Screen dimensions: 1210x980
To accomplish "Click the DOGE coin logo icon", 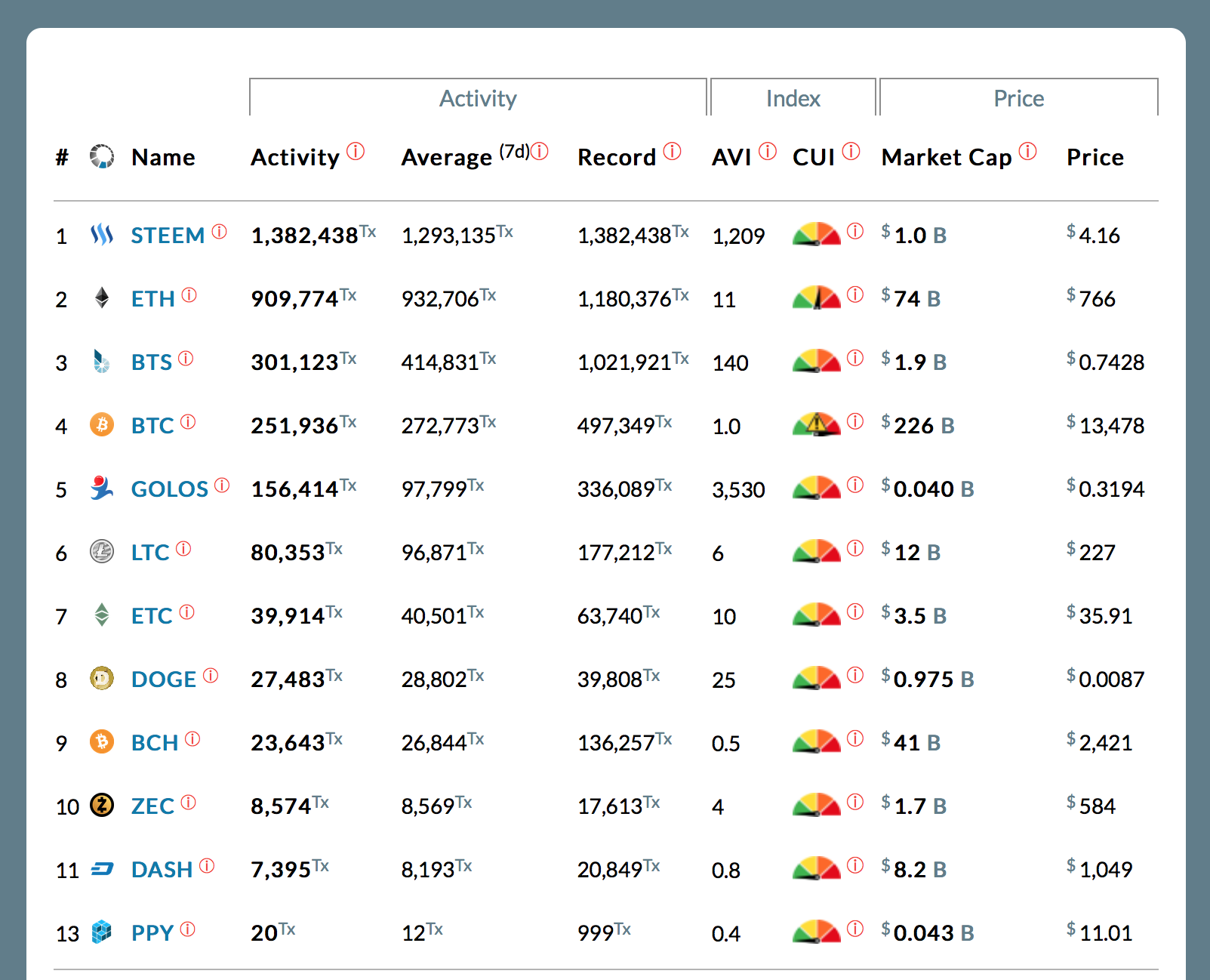I will tap(102, 679).
